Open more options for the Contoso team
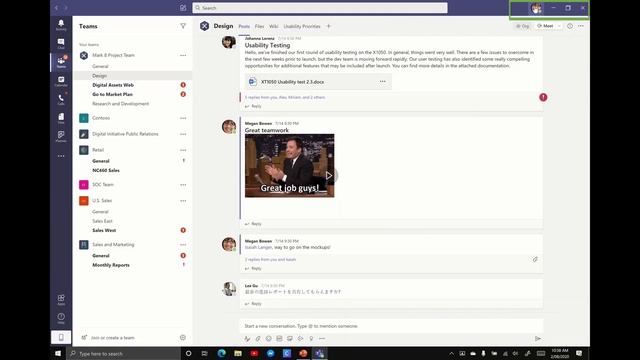 coord(183,118)
